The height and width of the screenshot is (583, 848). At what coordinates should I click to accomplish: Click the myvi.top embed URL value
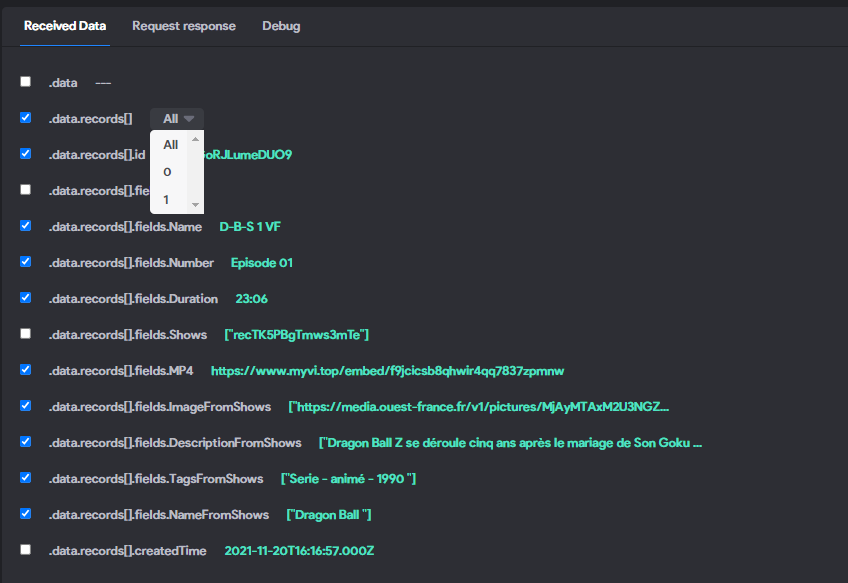387,370
